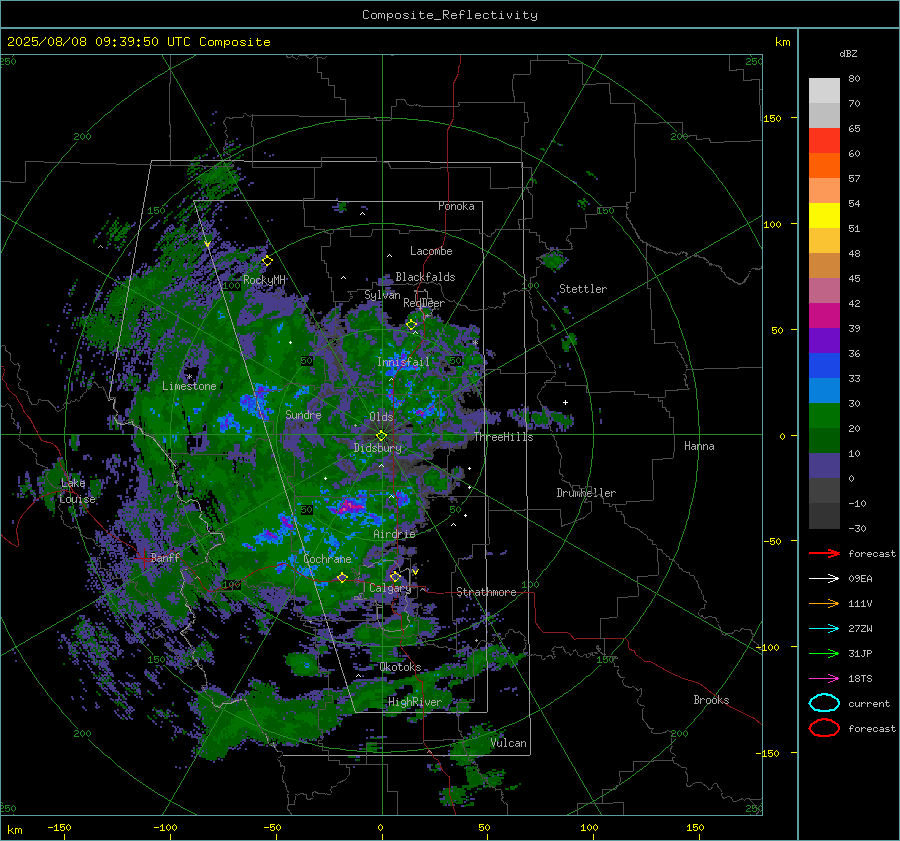Click the 'Stettler' map label

tap(583, 289)
